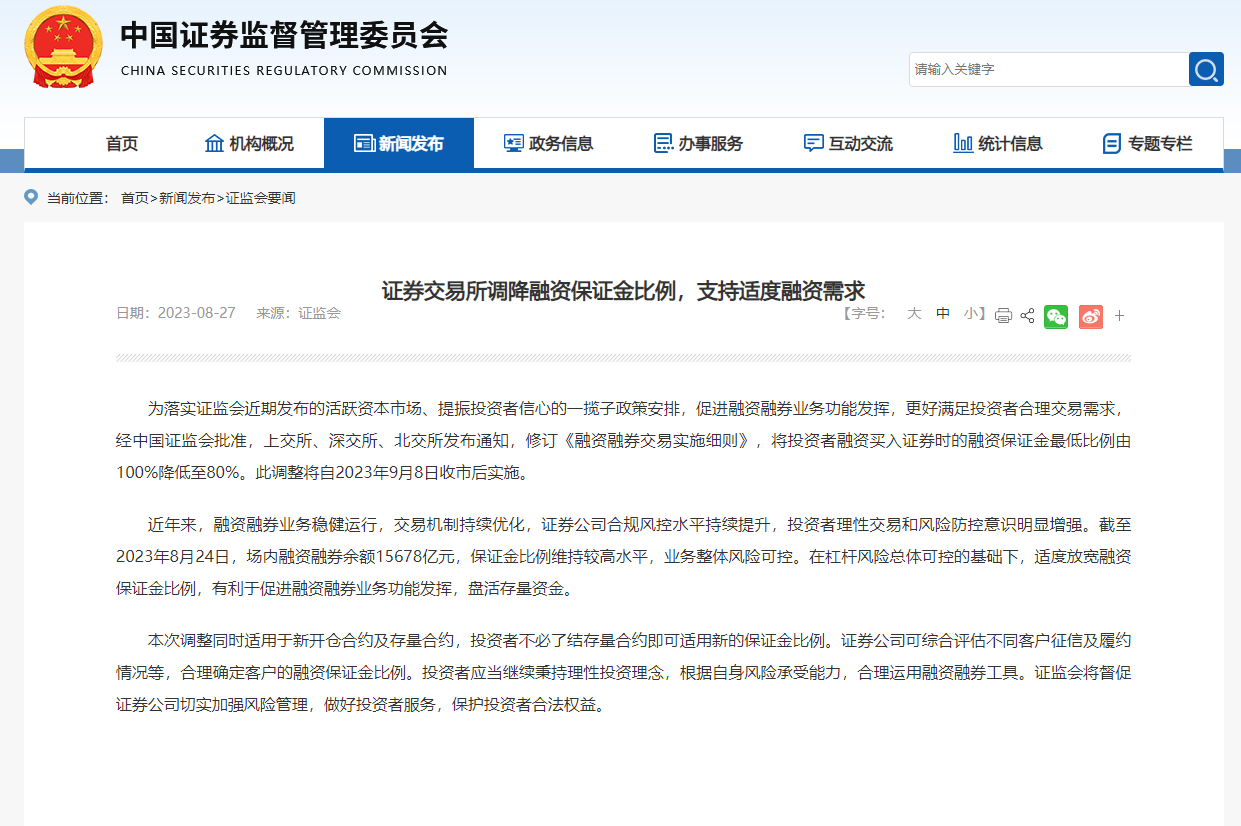Switch to the 统计信息 tab

[x=999, y=143]
